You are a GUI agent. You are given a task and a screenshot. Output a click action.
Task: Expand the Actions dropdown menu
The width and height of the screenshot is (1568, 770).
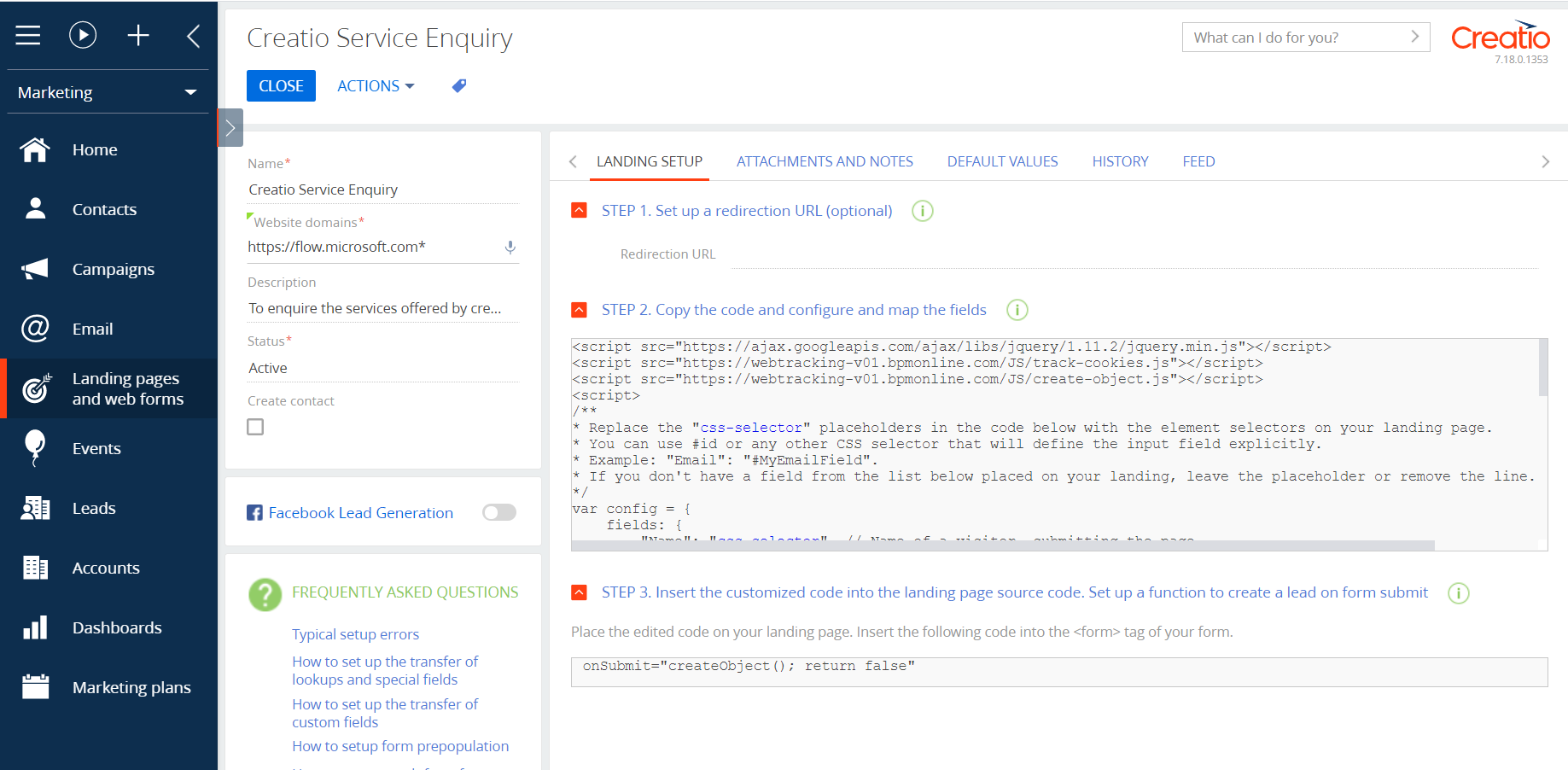pos(376,86)
